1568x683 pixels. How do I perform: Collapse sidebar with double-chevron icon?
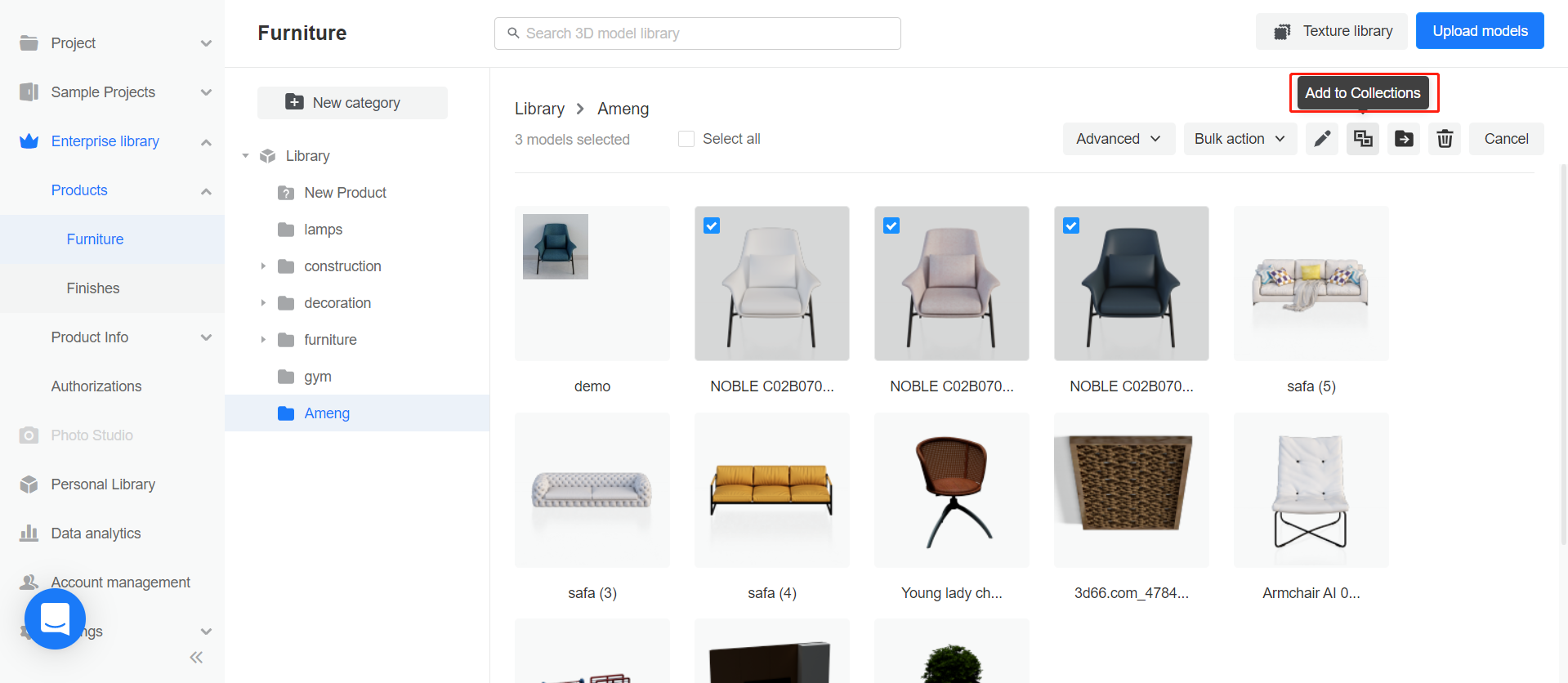tap(196, 657)
